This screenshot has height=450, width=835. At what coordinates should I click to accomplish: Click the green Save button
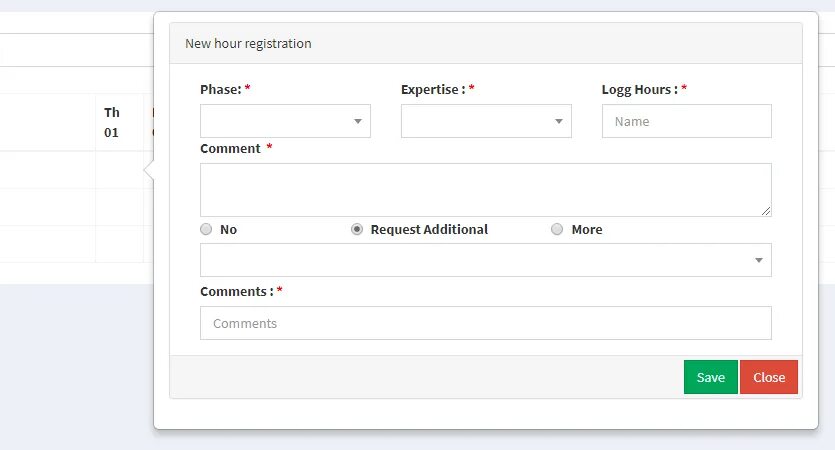pos(710,377)
